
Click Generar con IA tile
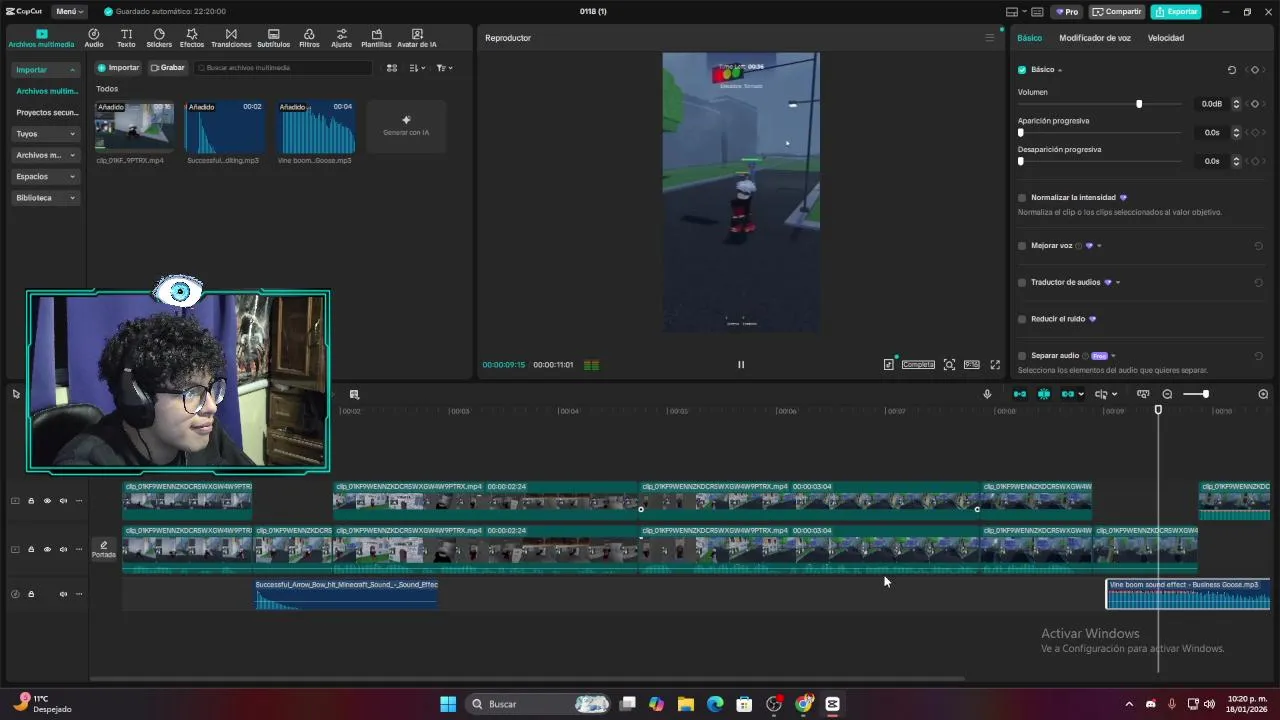pos(406,126)
